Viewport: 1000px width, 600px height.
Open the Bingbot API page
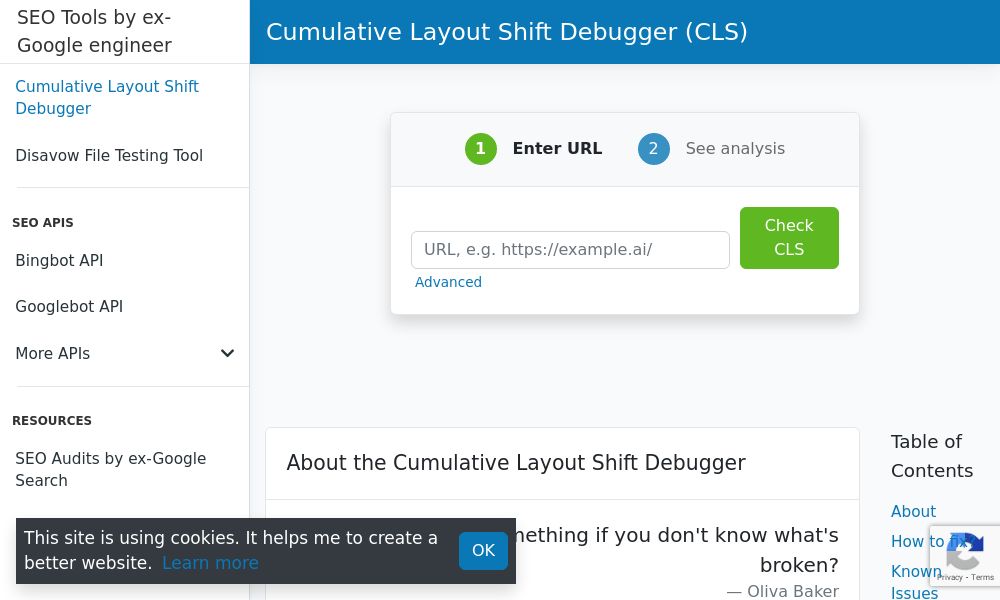click(x=59, y=261)
